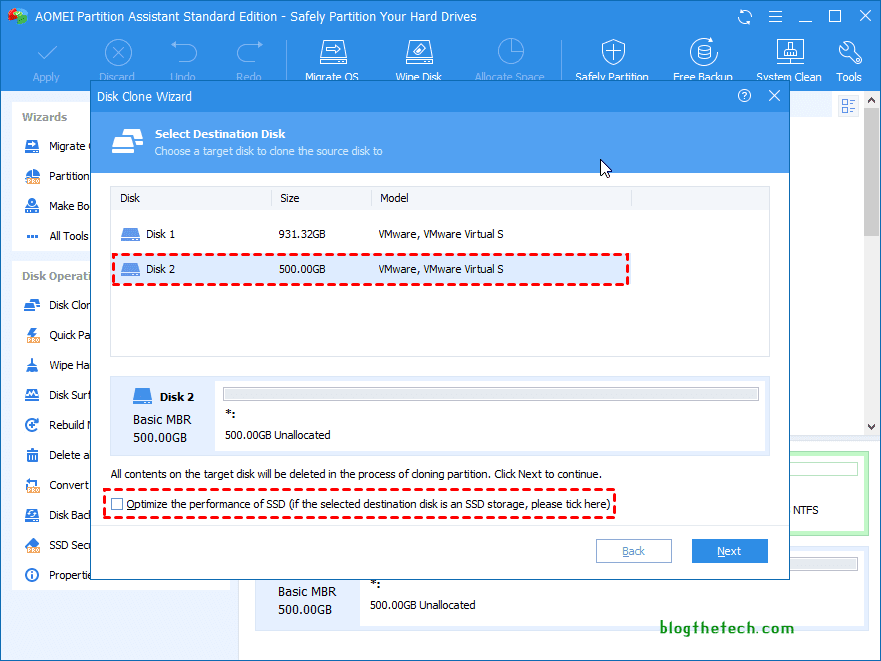The height and width of the screenshot is (661, 881).
Task: Click the Back button in wizard
Action: tap(633, 551)
